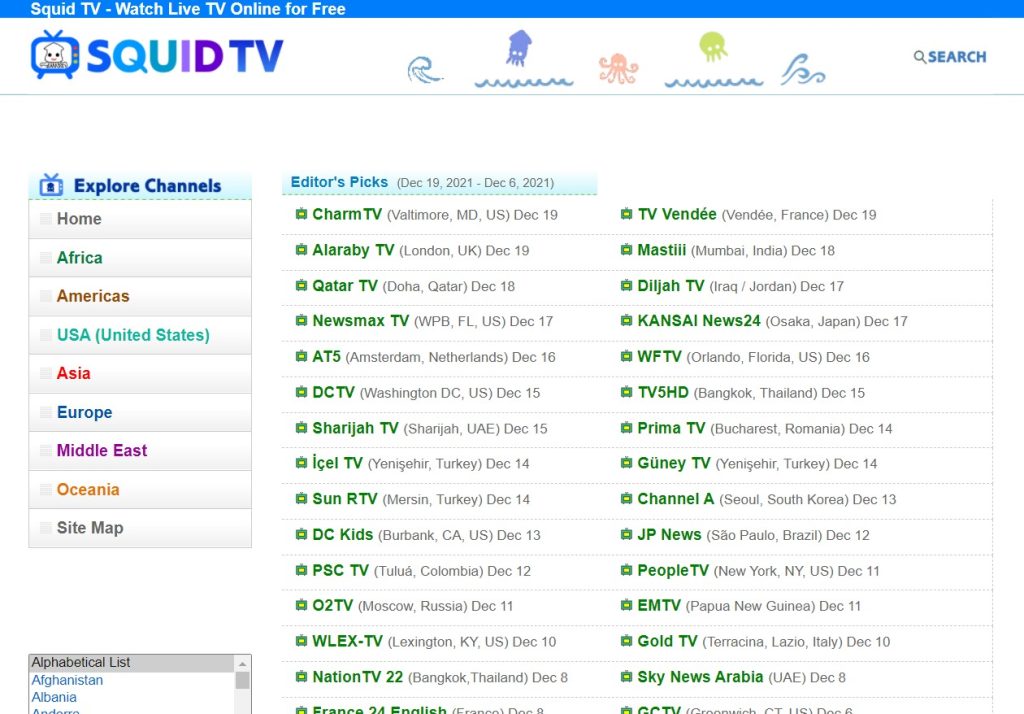The image size is (1024, 714).
Task: Click the TV icon beside Güney TV
Action: click(626, 462)
